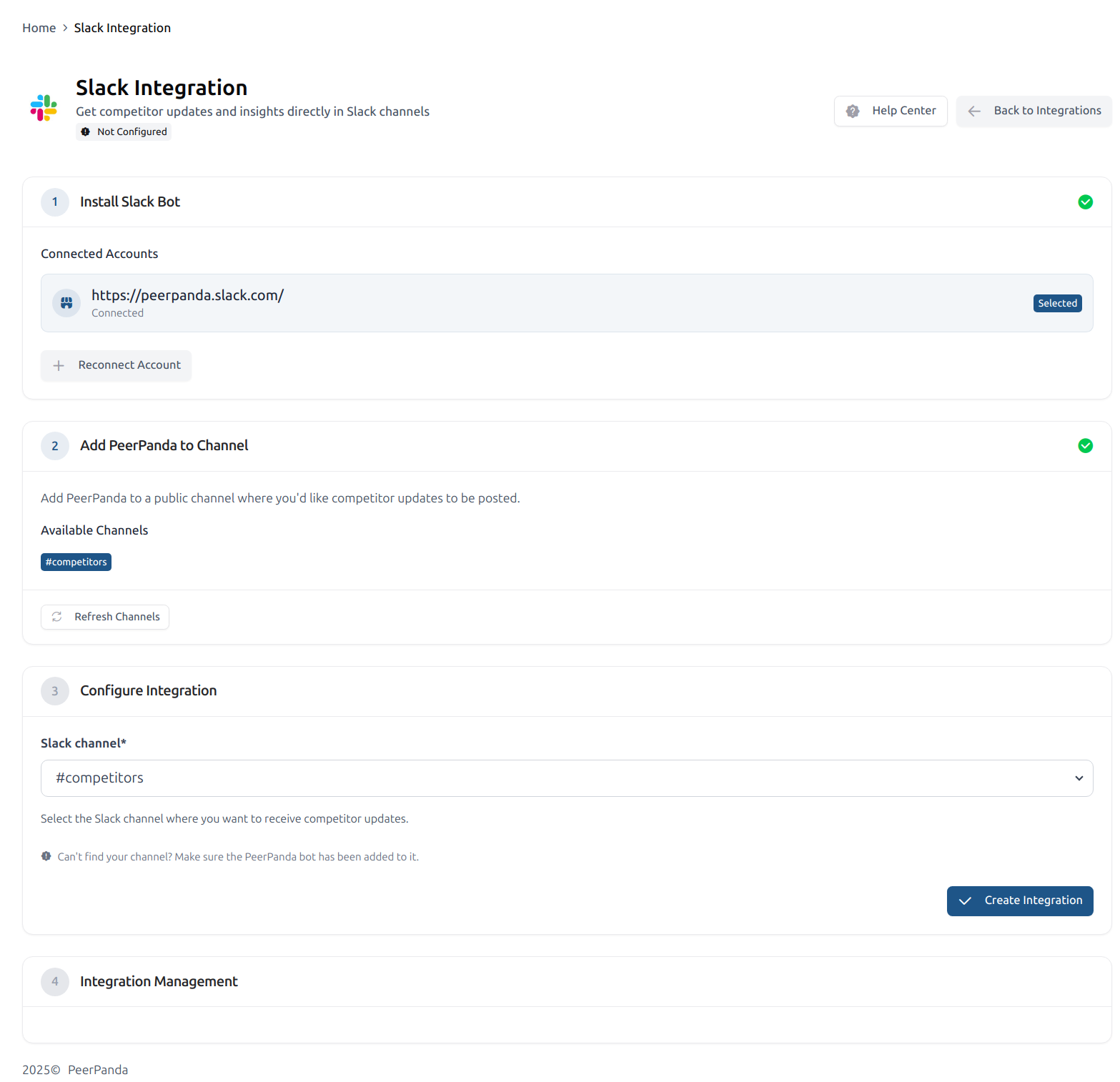Toggle the Selected badge on connected account
1120x1082 pixels.
click(1056, 304)
